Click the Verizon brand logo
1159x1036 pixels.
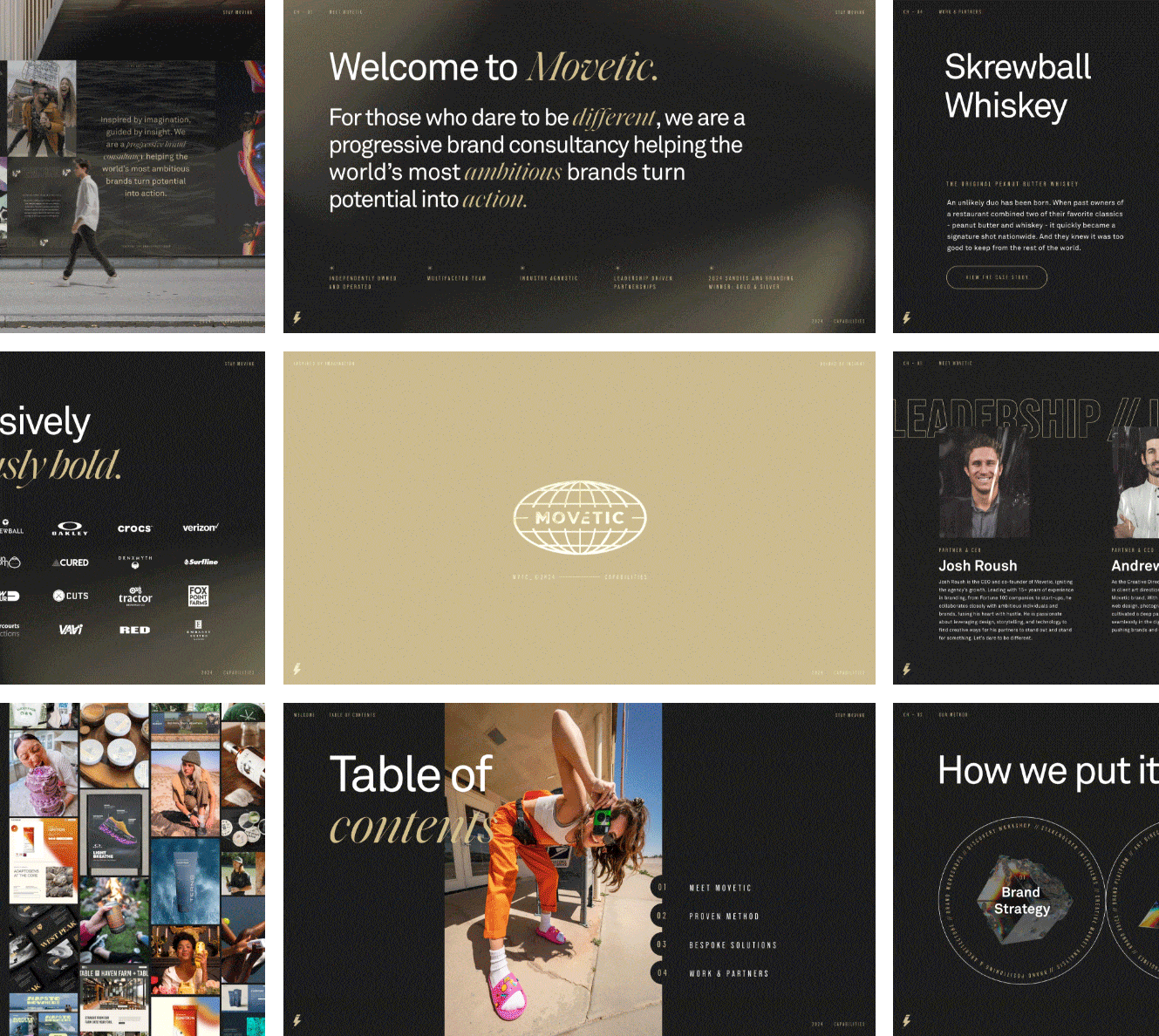pos(200,528)
